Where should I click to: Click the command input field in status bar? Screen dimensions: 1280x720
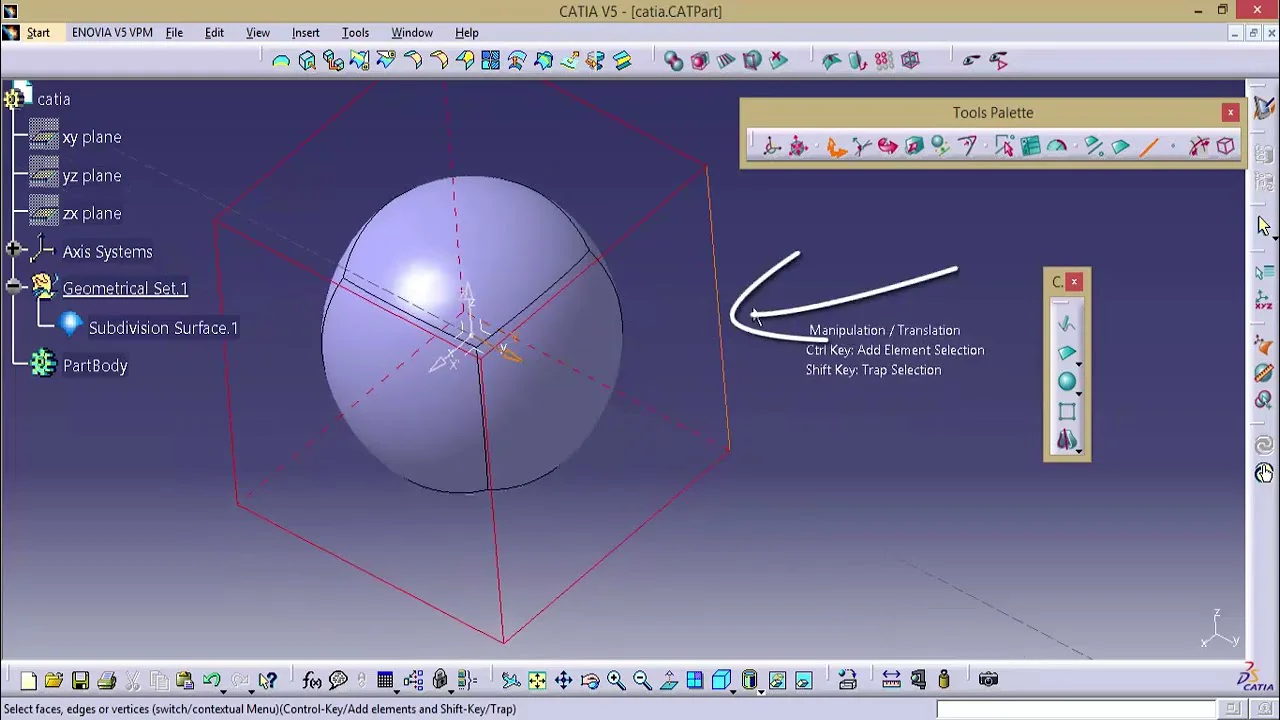(x=1076, y=709)
